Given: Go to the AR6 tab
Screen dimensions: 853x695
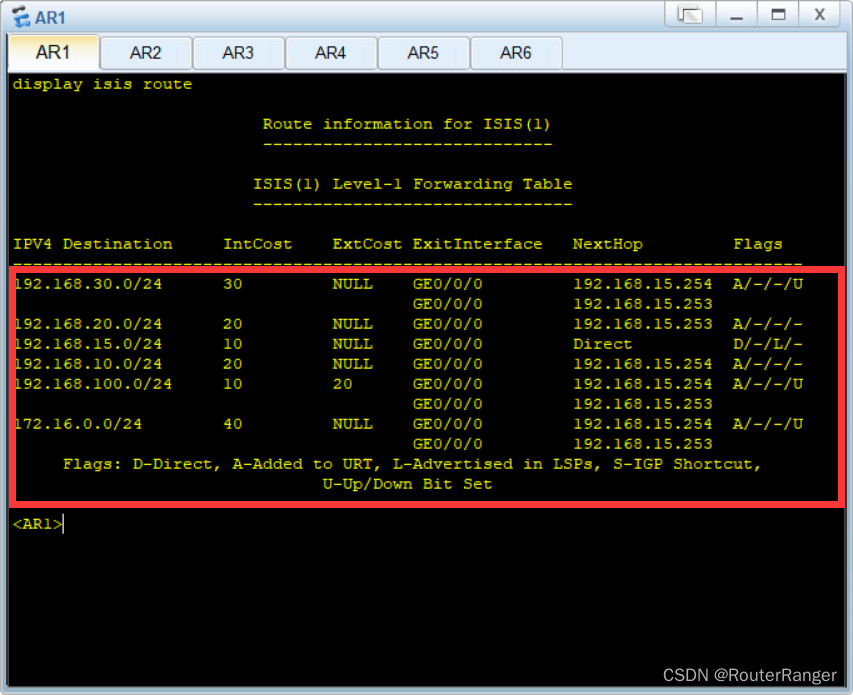Looking at the screenshot, I should pos(516,53).
